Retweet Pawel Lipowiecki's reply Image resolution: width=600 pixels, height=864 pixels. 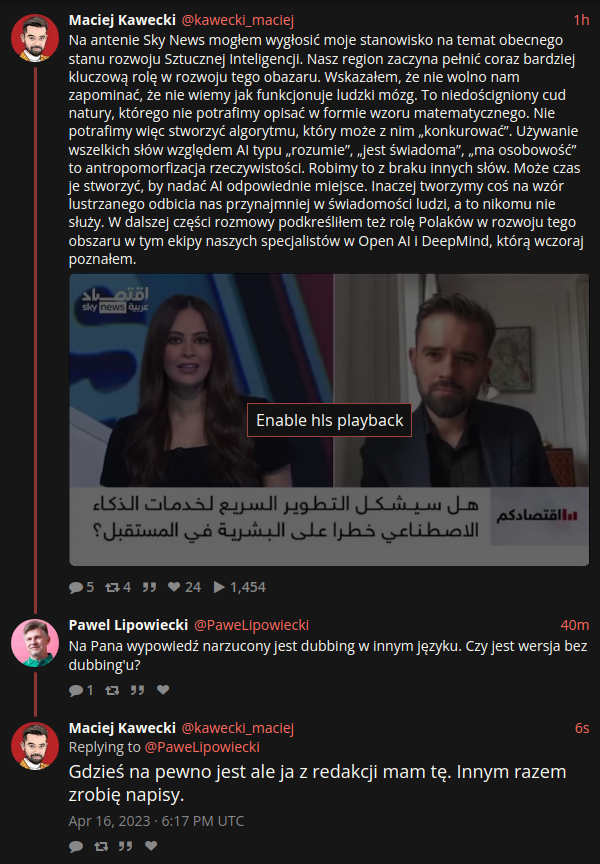[112, 690]
